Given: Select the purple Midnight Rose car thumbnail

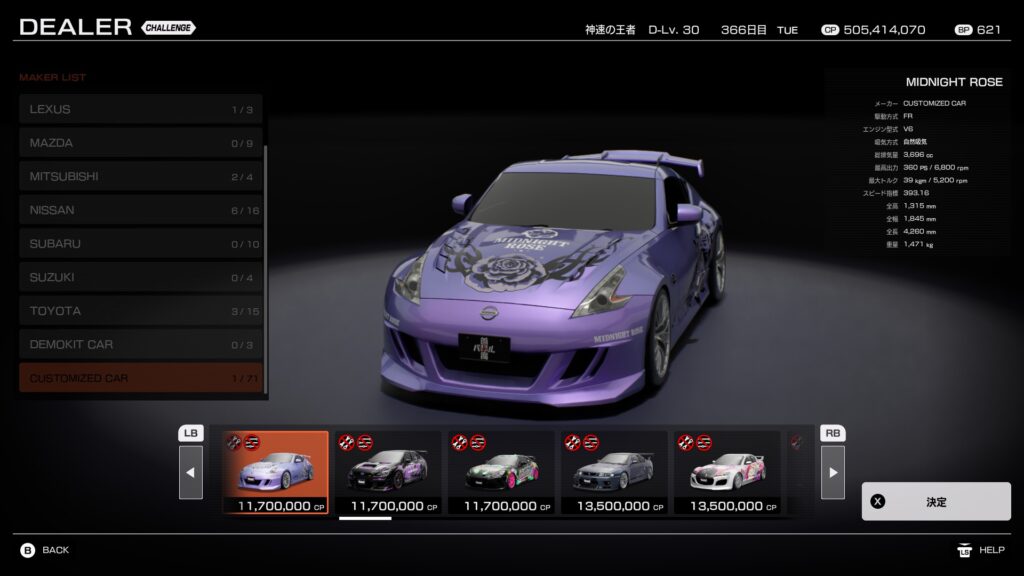Looking at the screenshot, I should (275, 472).
